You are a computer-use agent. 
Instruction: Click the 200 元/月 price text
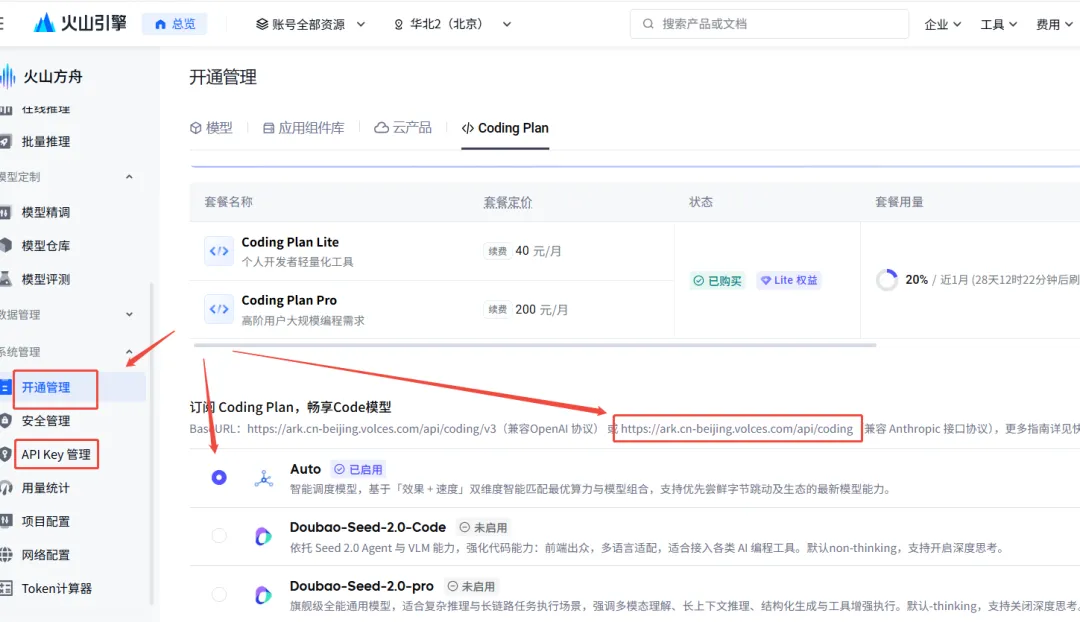coord(541,310)
